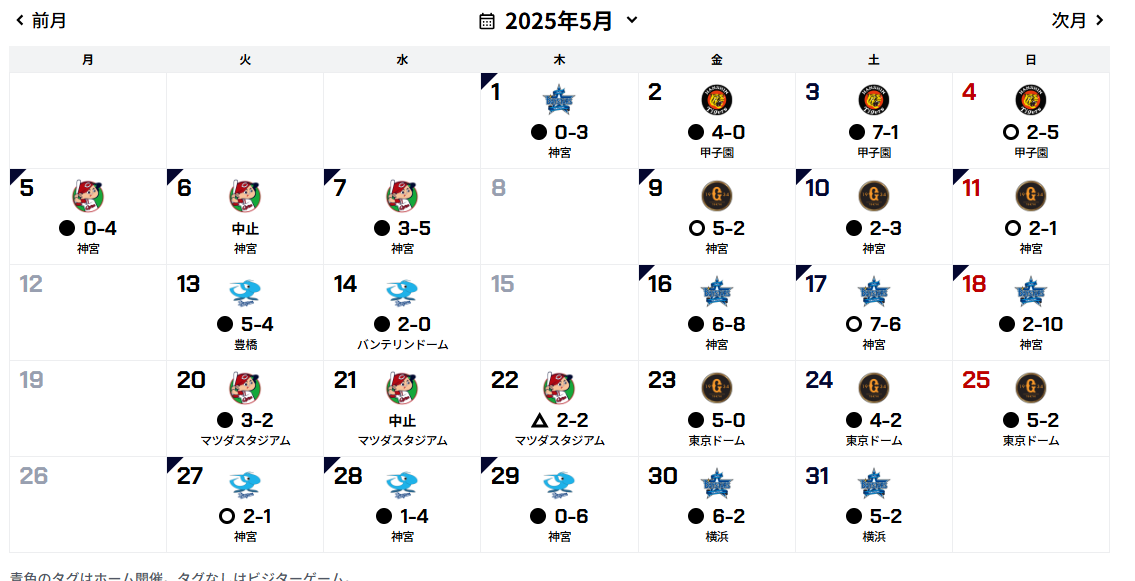Click the Giants logo on May 25
1135x581 pixels.
(x=1031, y=387)
